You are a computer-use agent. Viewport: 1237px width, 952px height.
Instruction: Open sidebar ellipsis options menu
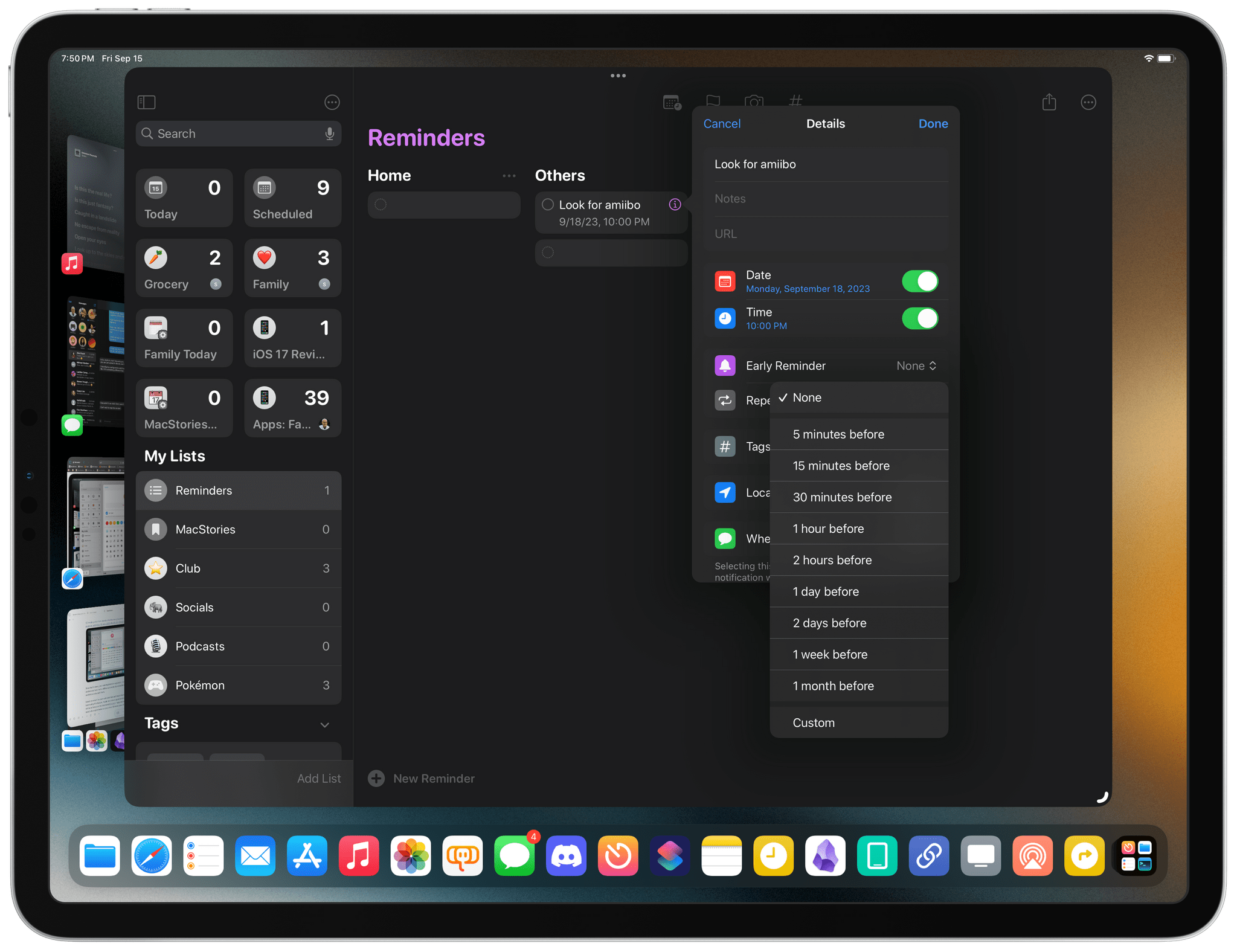pyautogui.click(x=332, y=102)
